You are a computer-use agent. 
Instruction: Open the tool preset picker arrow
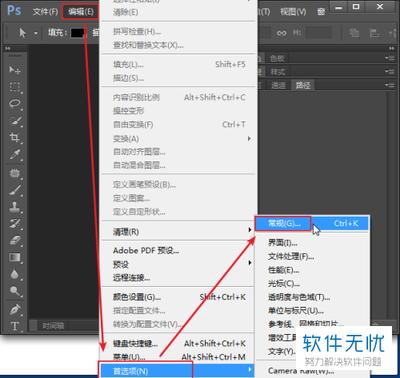click(35, 33)
